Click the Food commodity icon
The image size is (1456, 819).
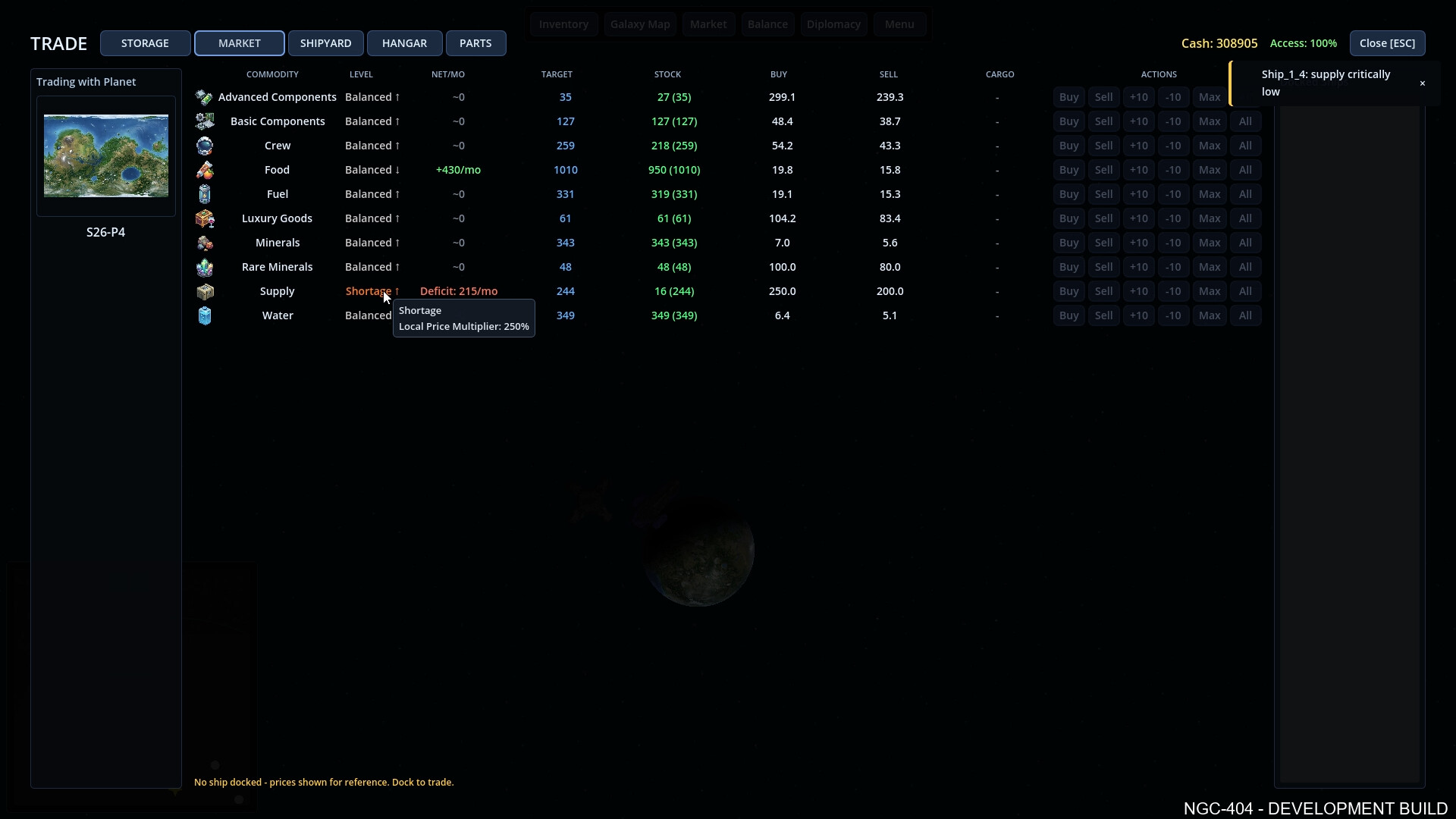(204, 170)
